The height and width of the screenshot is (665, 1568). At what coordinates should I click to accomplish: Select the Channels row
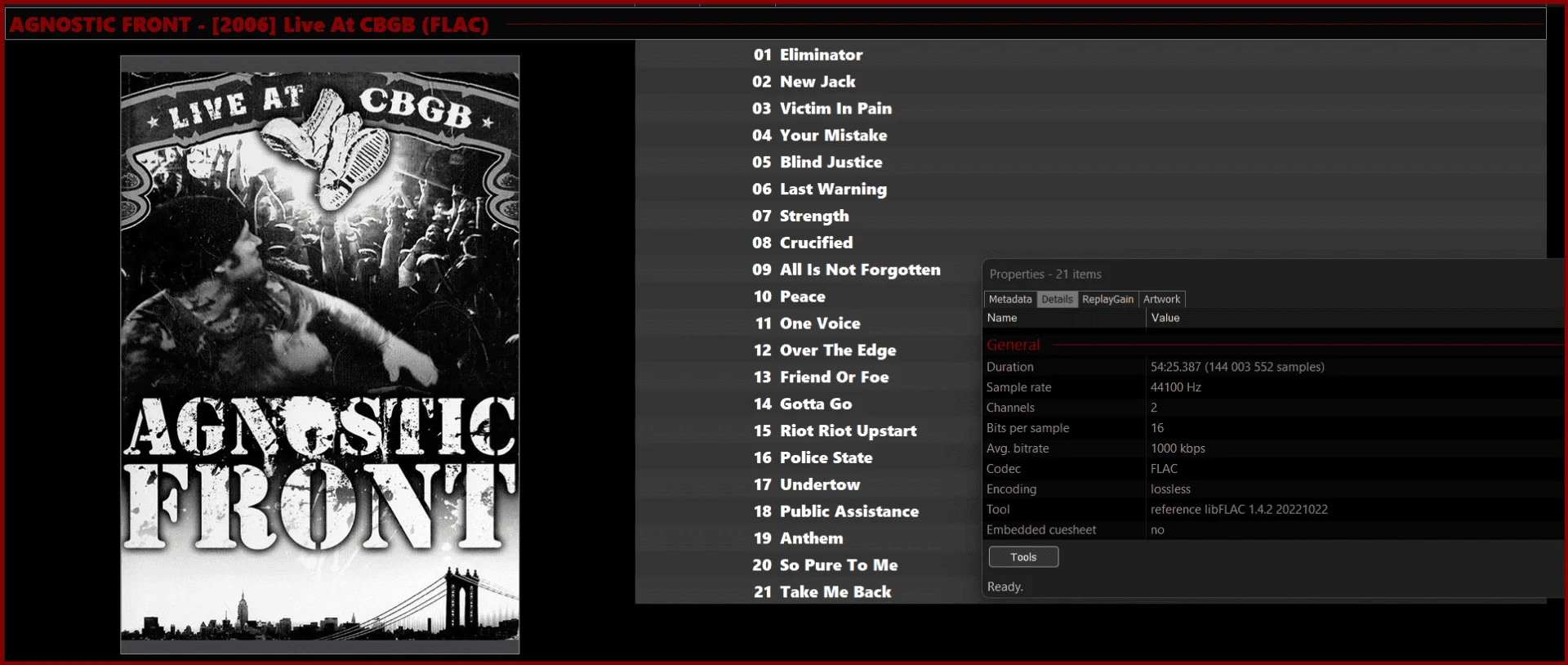coord(1274,408)
